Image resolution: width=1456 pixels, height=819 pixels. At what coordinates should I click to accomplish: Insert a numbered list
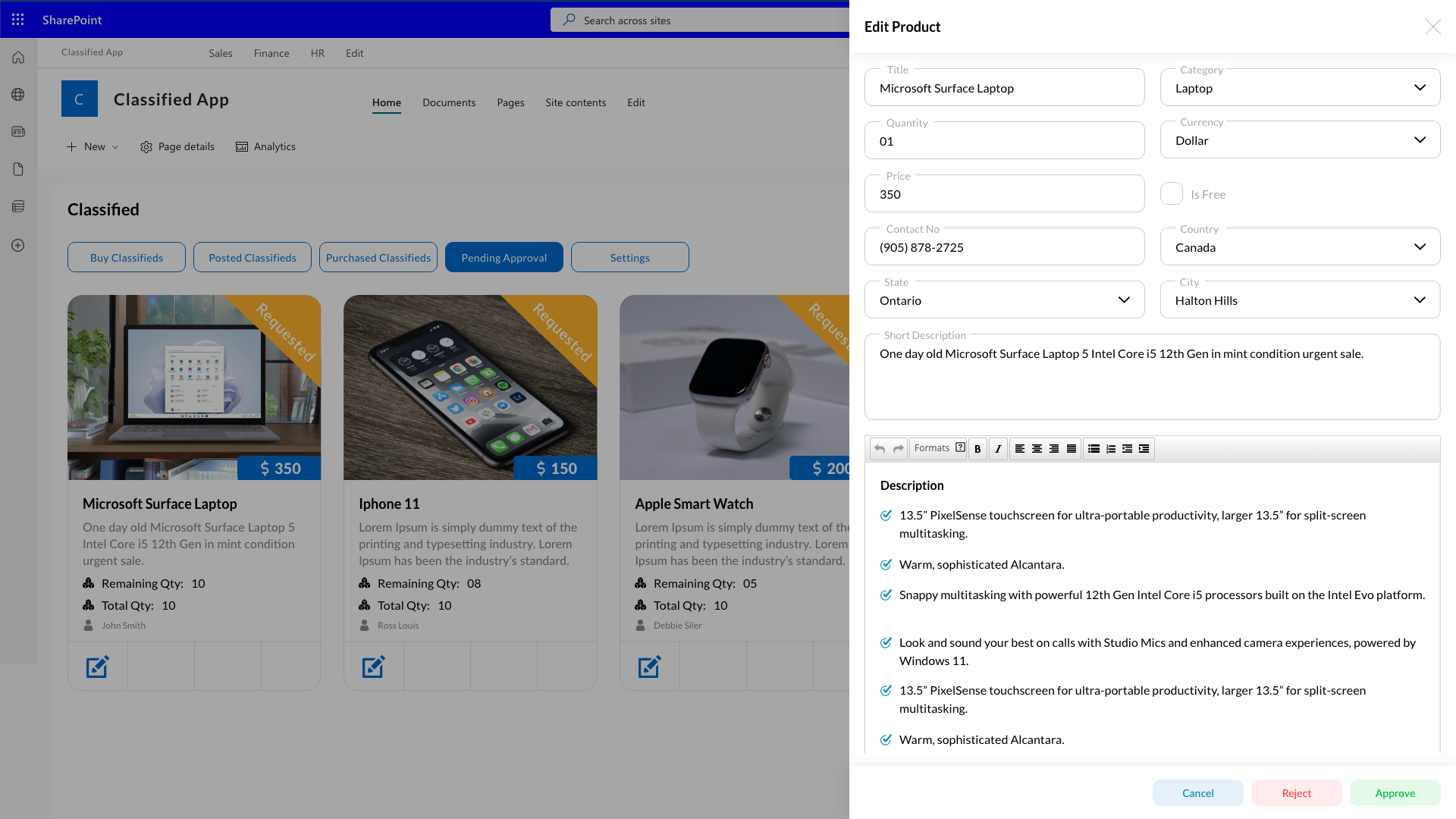tap(1110, 449)
